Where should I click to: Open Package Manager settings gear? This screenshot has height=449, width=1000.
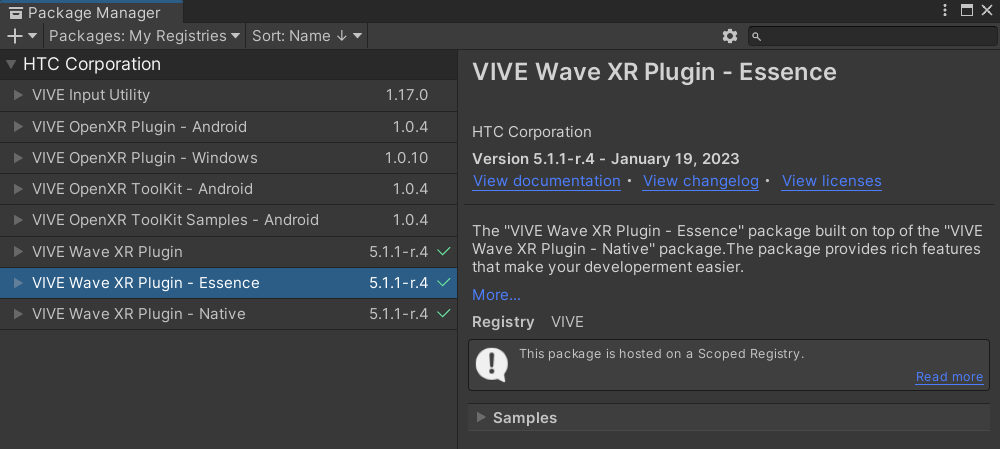click(730, 36)
